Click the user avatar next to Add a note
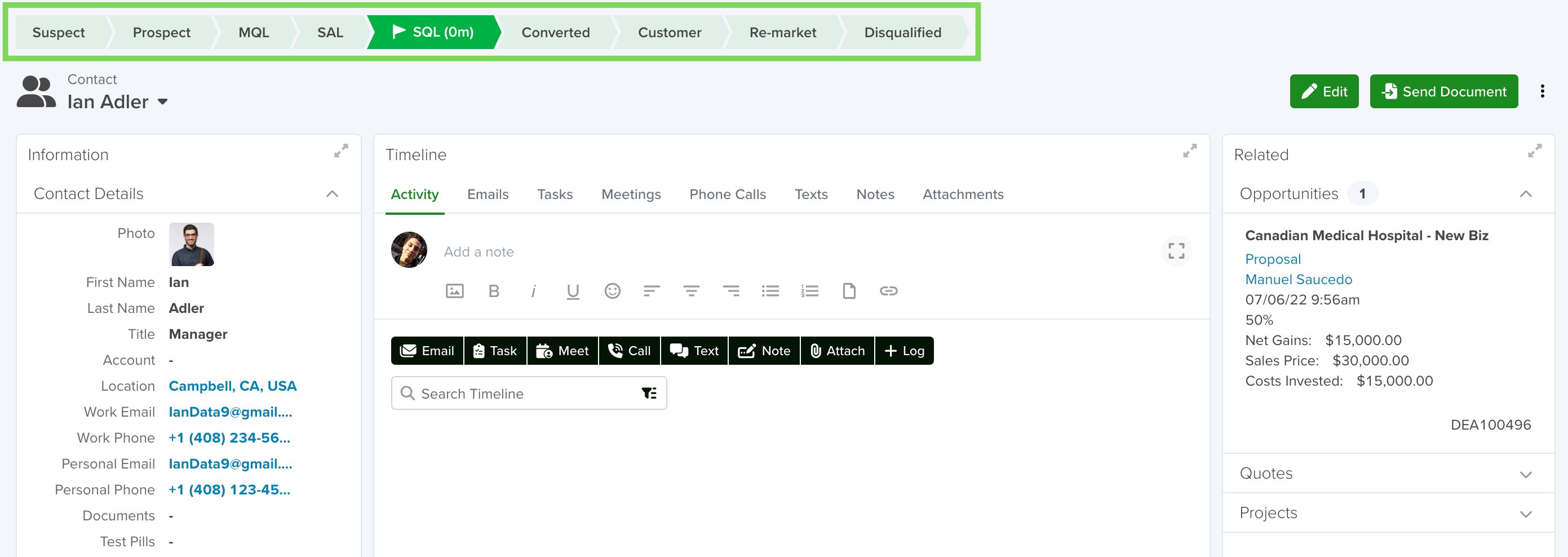The image size is (1568, 557). [x=409, y=250]
